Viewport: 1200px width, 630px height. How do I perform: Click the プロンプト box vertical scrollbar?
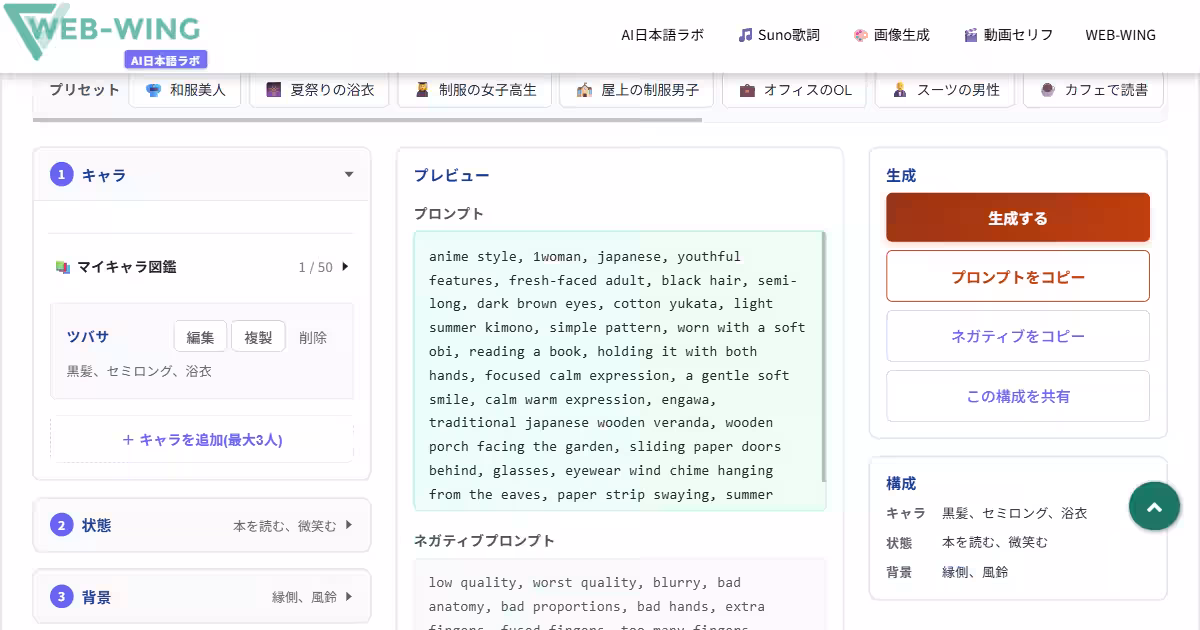[x=824, y=357]
